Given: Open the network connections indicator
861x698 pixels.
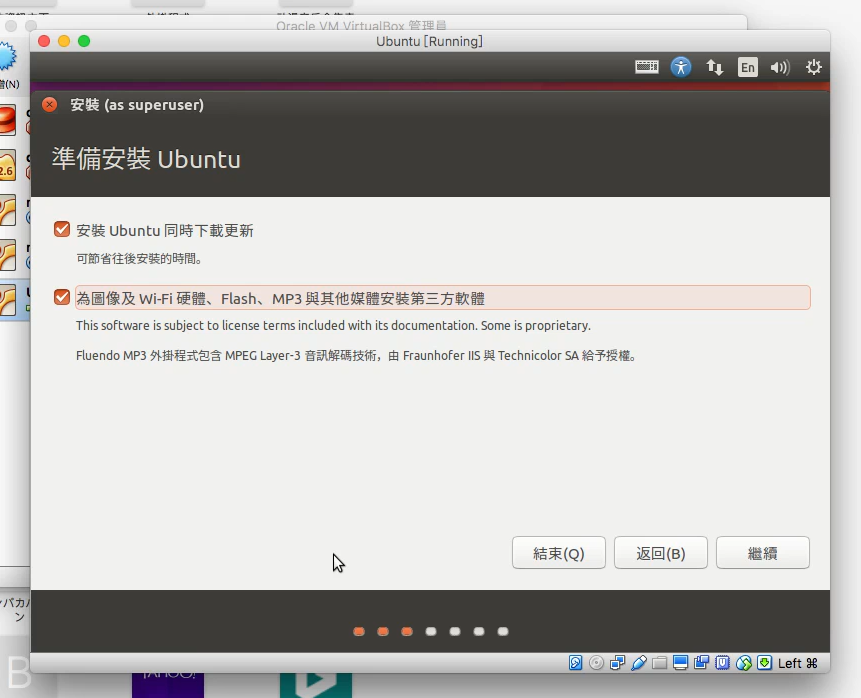Looking at the screenshot, I should pyautogui.click(x=714, y=67).
